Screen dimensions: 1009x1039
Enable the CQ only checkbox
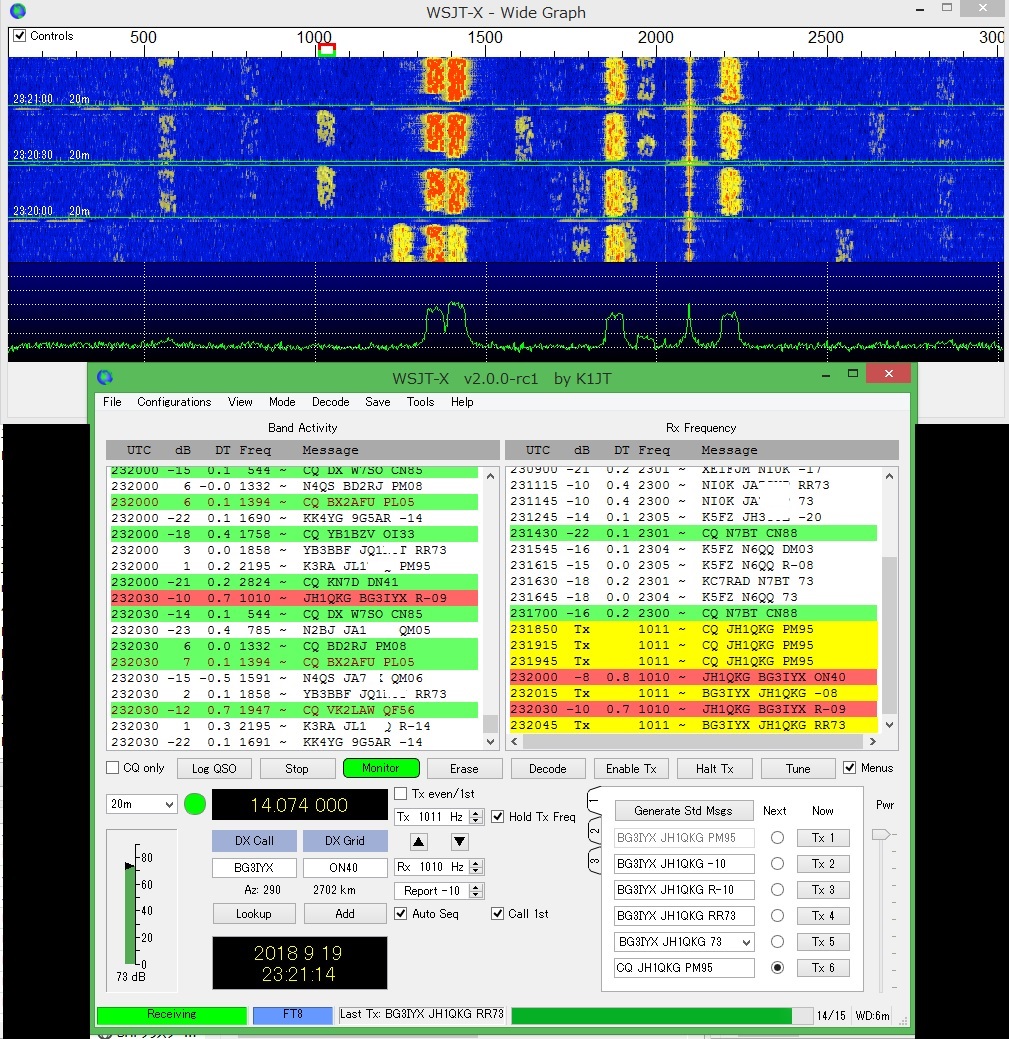coord(112,768)
